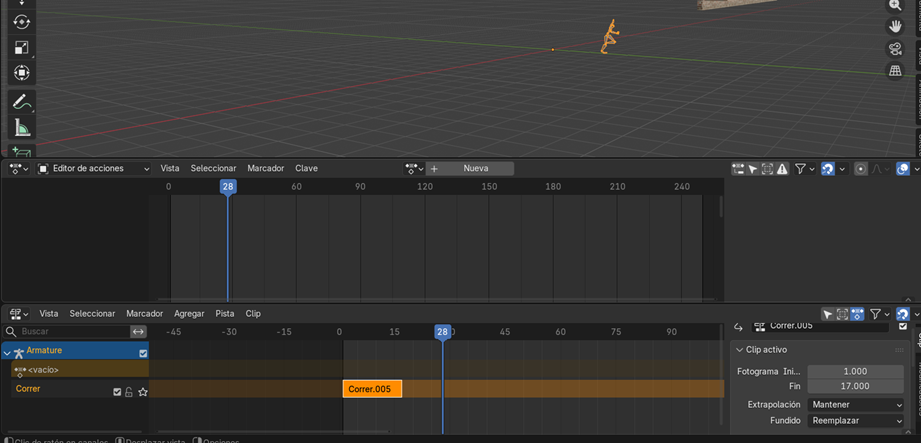Open the Agregar menu in NLA editor

(189, 314)
